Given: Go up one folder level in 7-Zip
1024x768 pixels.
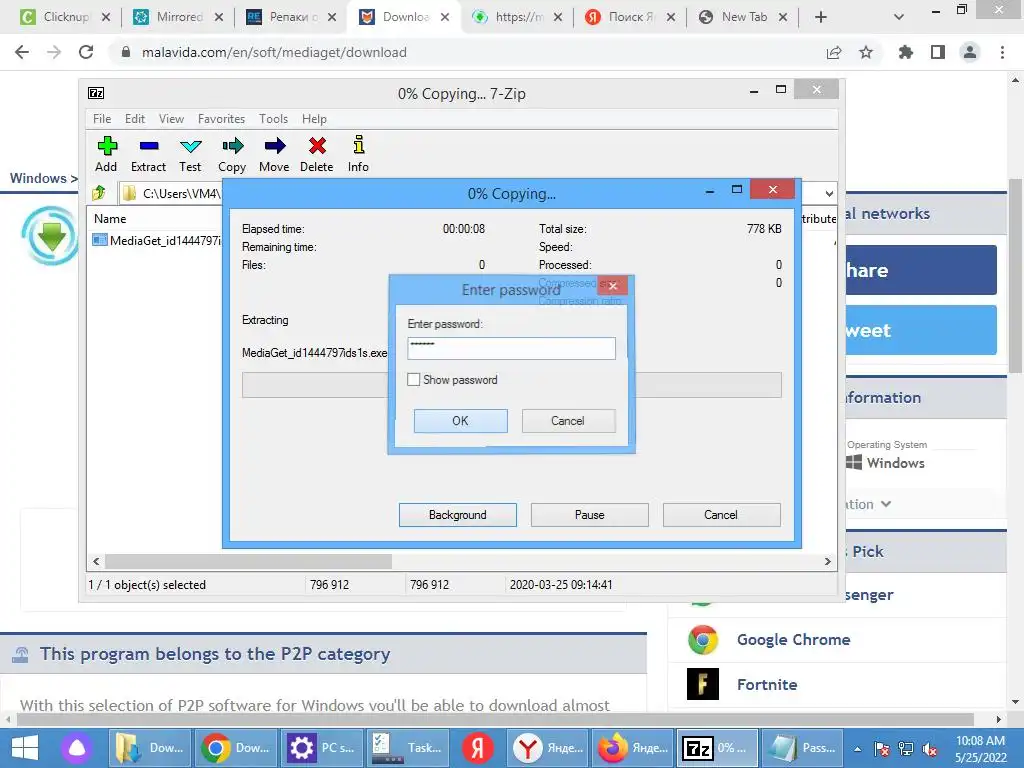Looking at the screenshot, I should pyautogui.click(x=99, y=193).
